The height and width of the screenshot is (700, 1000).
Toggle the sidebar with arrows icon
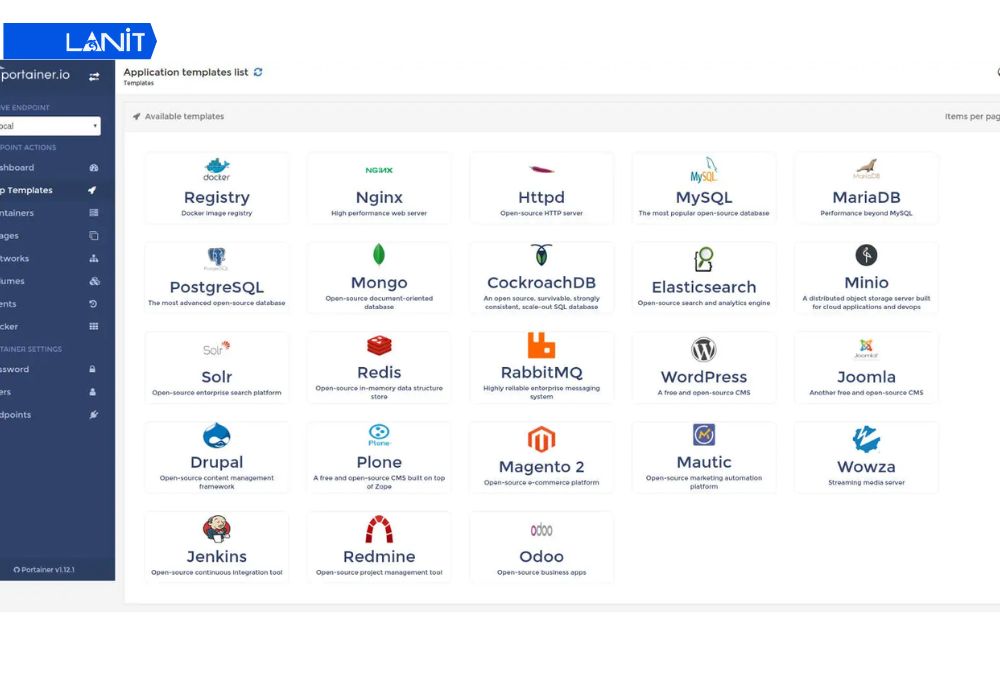pos(94,77)
